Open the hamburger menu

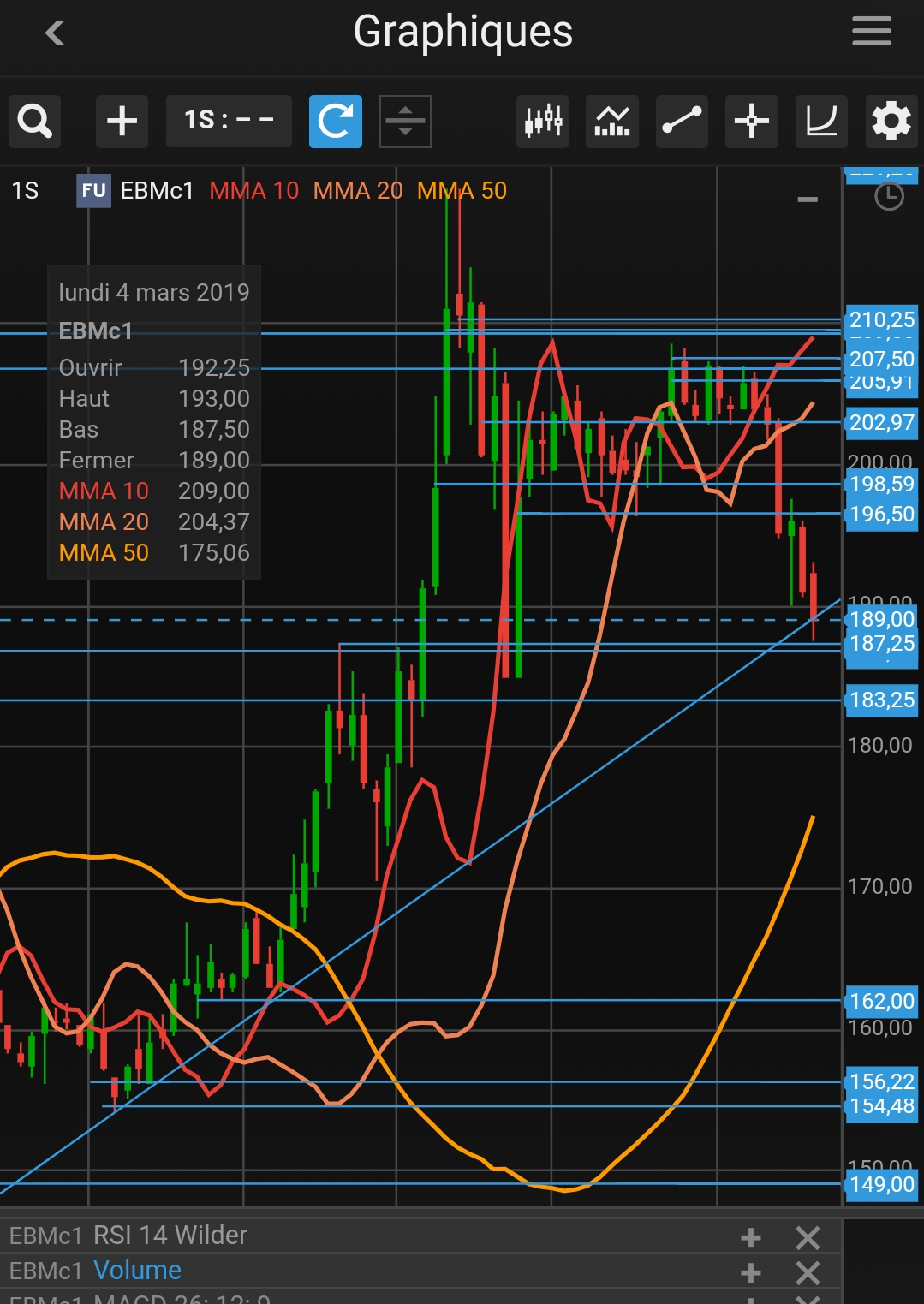[871, 33]
